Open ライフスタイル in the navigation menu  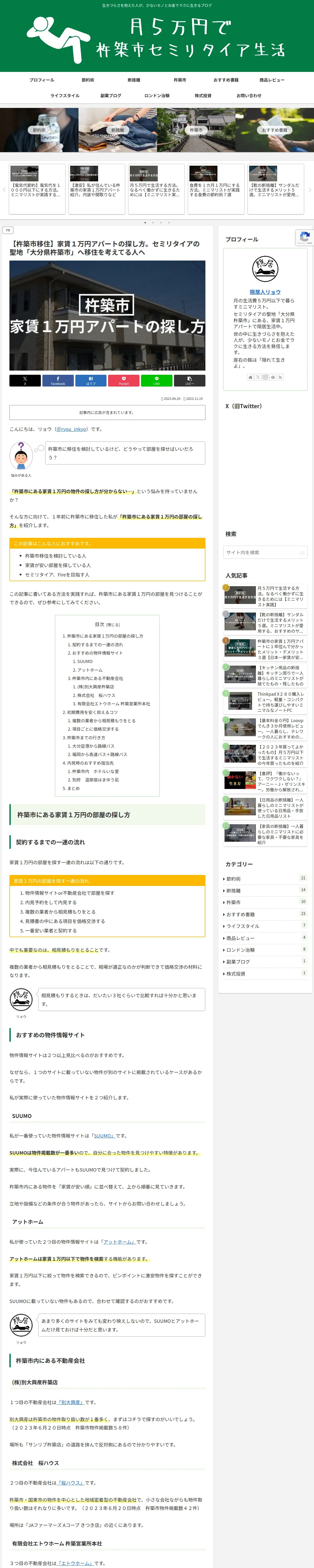[65, 96]
